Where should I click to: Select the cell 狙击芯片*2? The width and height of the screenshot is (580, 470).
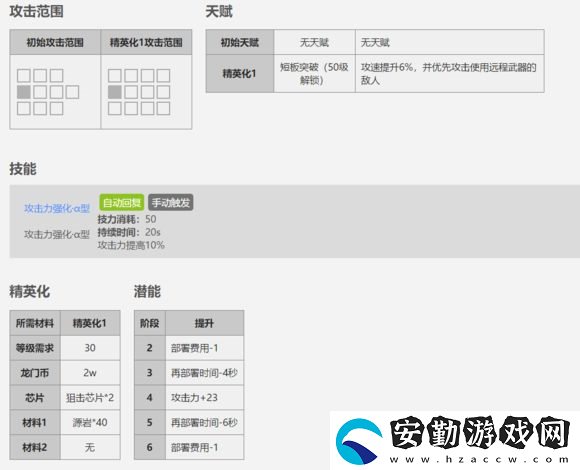click(90, 398)
